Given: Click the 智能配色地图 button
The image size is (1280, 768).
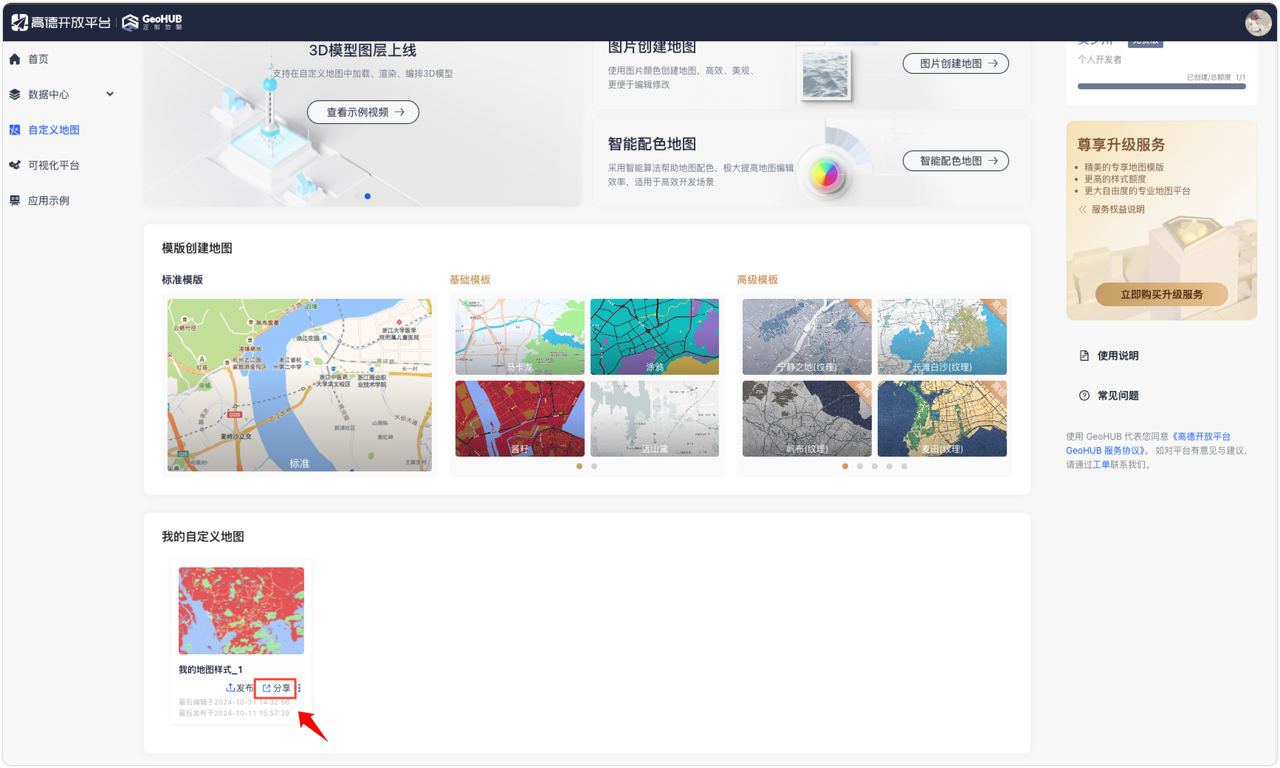Looking at the screenshot, I should click(x=956, y=160).
